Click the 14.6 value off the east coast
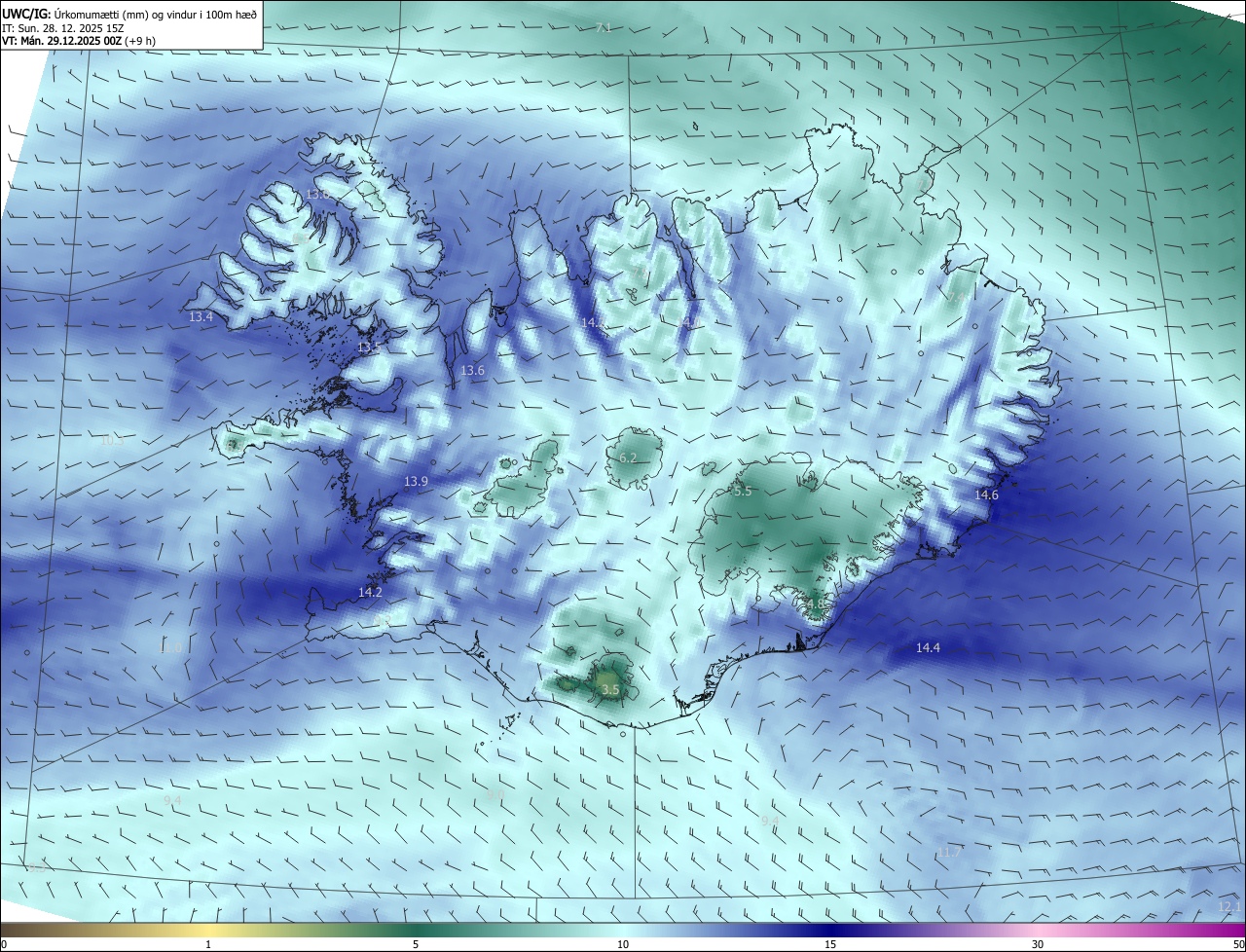 (x=986, y=495)
